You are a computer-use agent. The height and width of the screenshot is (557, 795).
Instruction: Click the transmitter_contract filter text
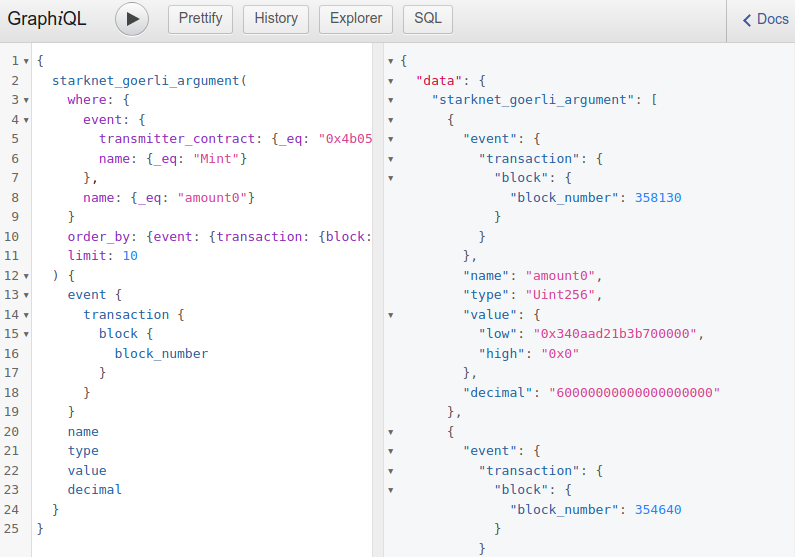[x=177, y=139]
